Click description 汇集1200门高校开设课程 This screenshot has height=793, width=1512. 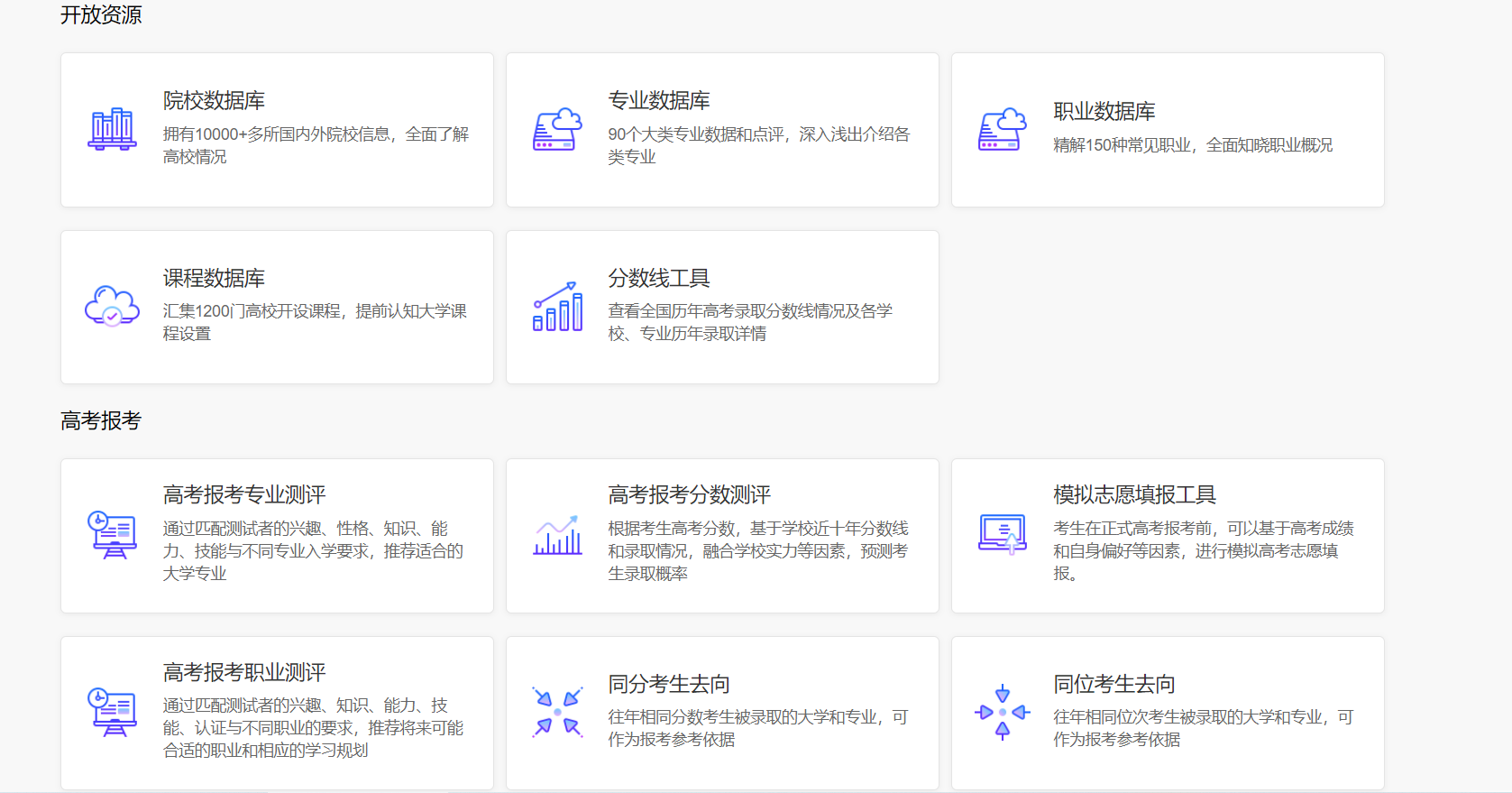coord(315,322)
